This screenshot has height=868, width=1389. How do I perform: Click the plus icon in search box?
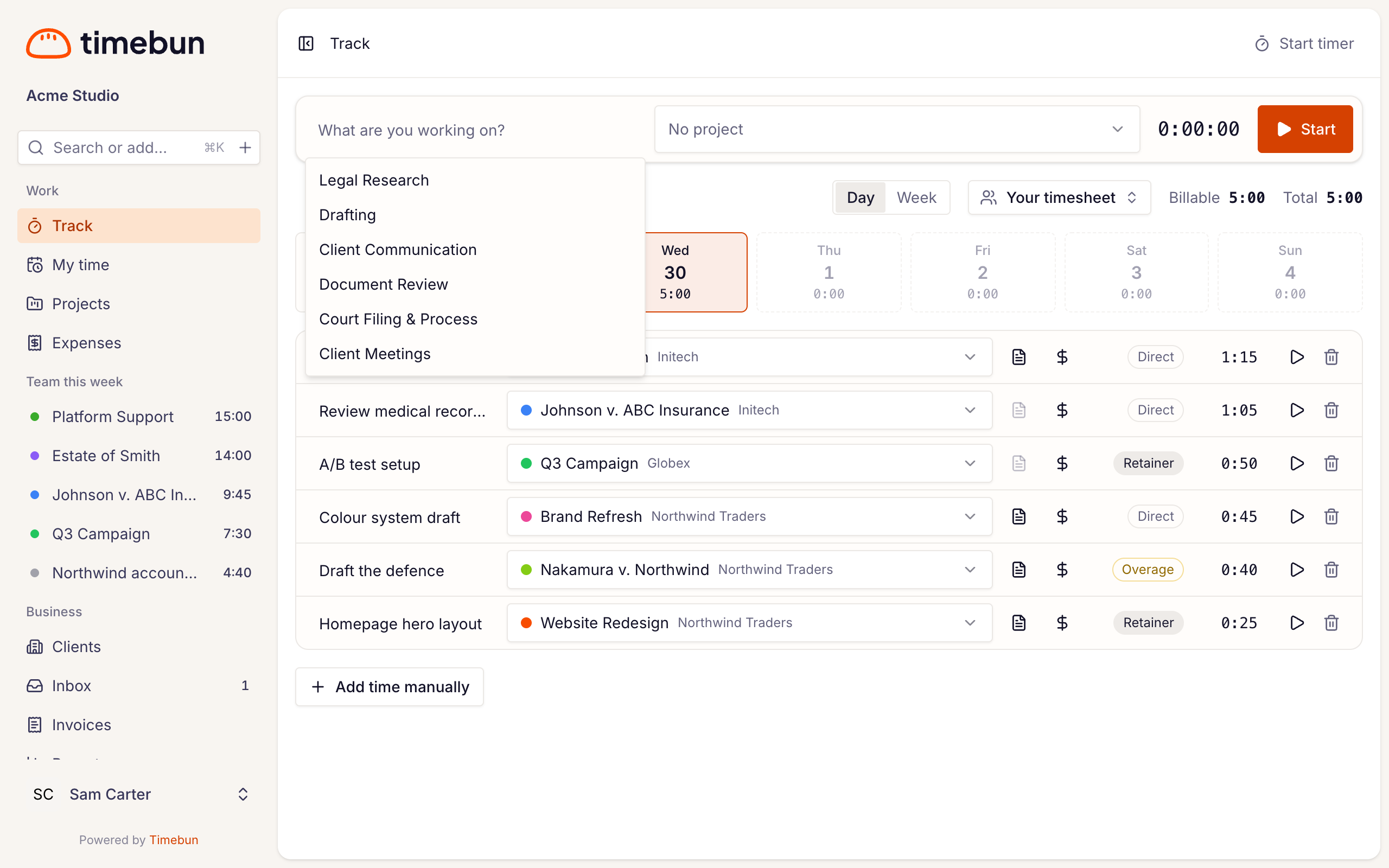click(245, 148)
